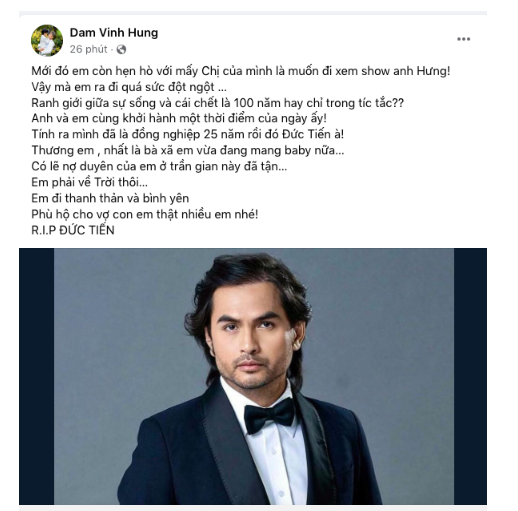Image resolution: width=518 pixels, height=511 pixels.
Task: Click the text 'Em phải về Trời thôi...'
Action: point(89,182)
